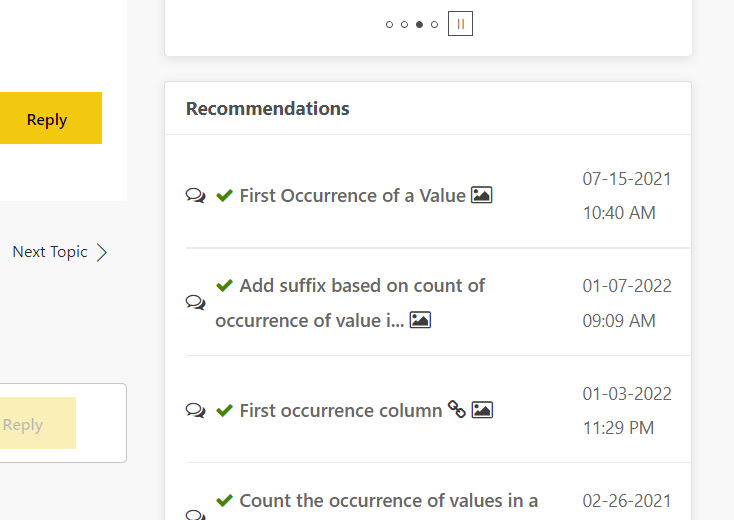Open Add suffix based on count thread
This screenshot has height=520, width=734.
point(350,303)
